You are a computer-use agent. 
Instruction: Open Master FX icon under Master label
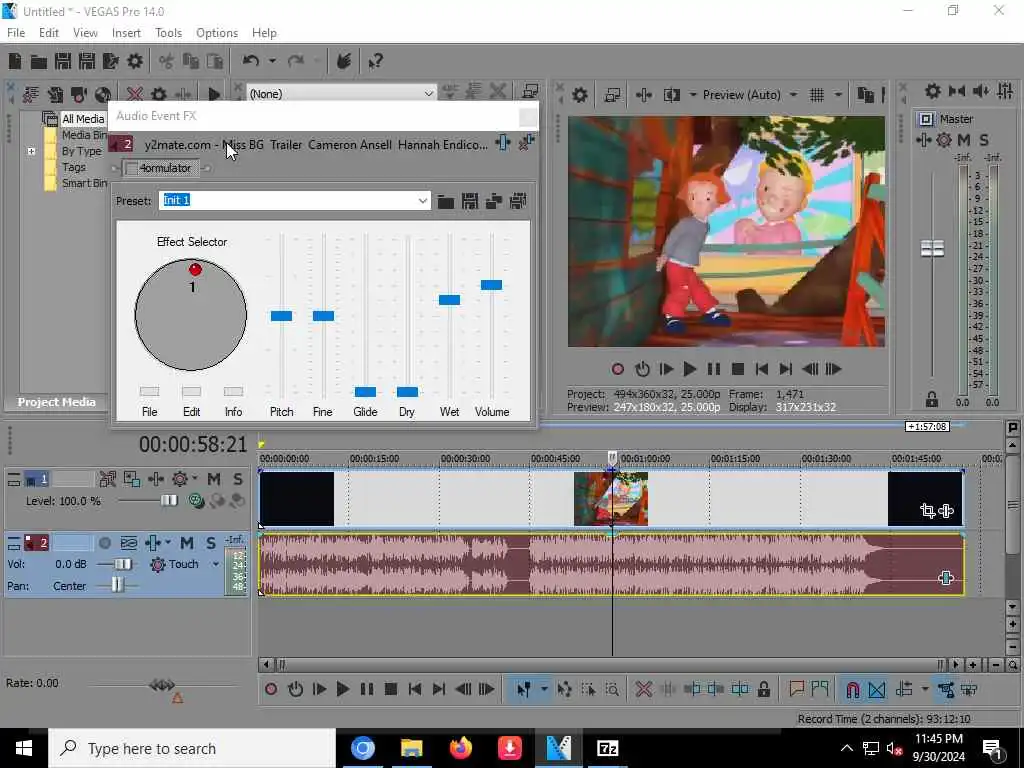(x=923, y=140)
